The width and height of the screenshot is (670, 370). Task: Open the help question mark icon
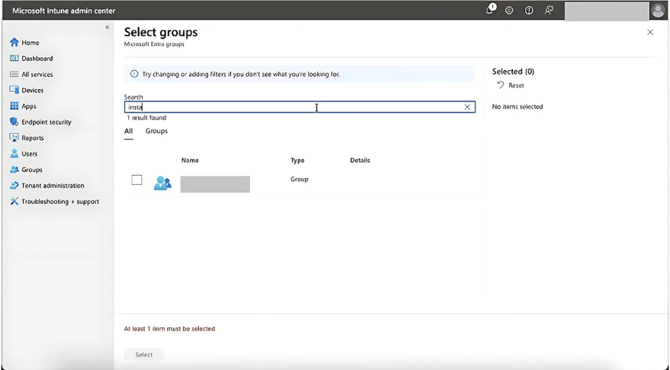[529, 11]
